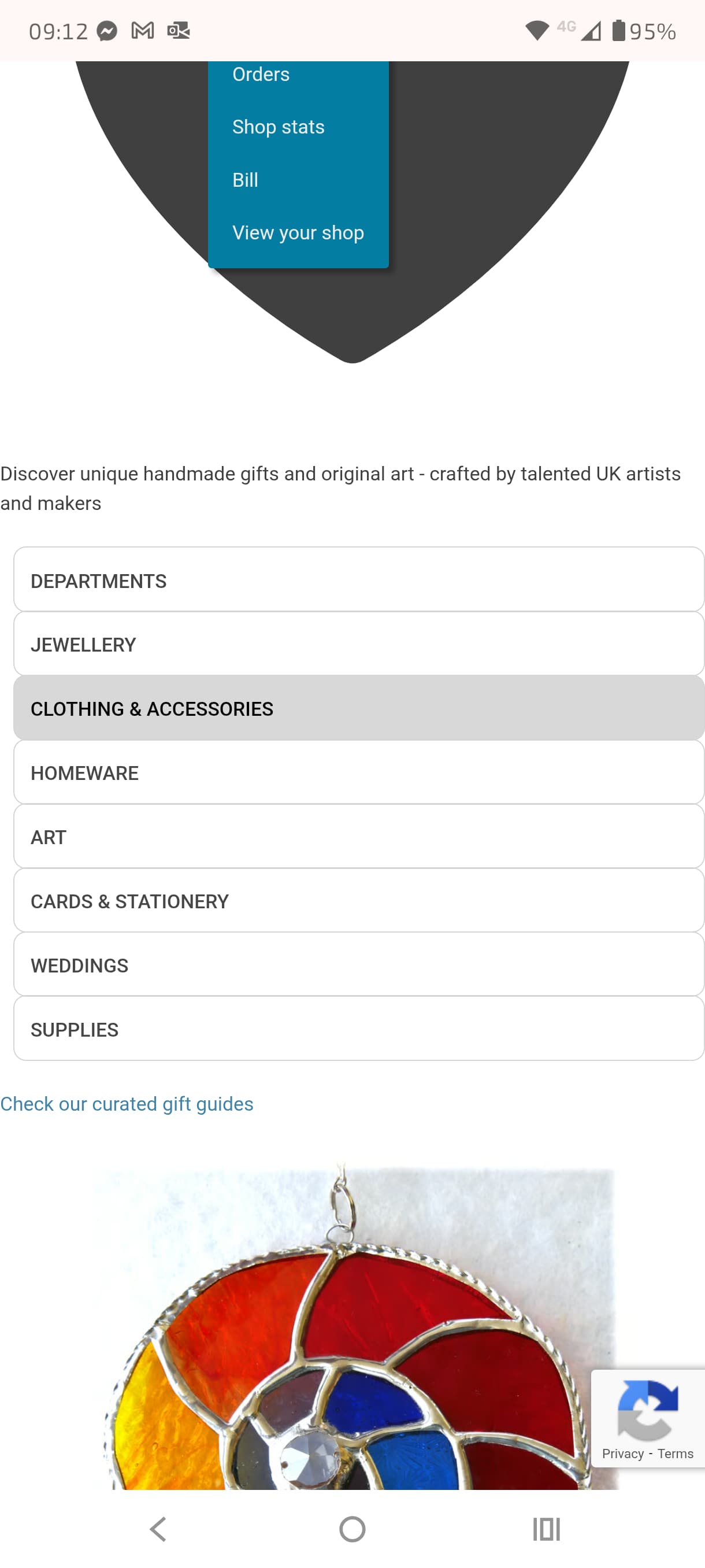Select Shop stats menu entry
Screen dimensions: 705x1568
coord(278,127)
